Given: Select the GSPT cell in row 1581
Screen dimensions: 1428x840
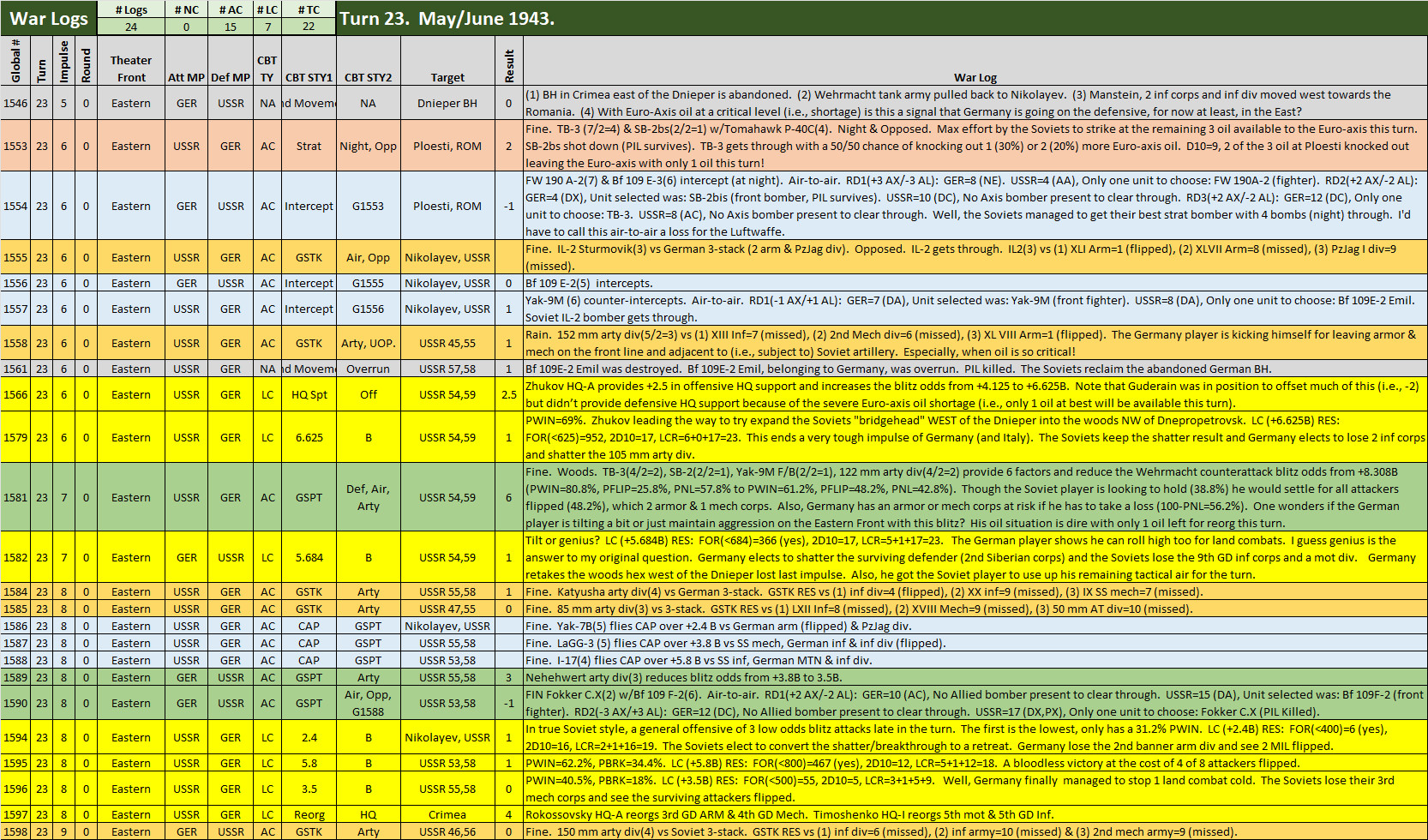Looking at the screenshot, I should click(x=309, y=497).
